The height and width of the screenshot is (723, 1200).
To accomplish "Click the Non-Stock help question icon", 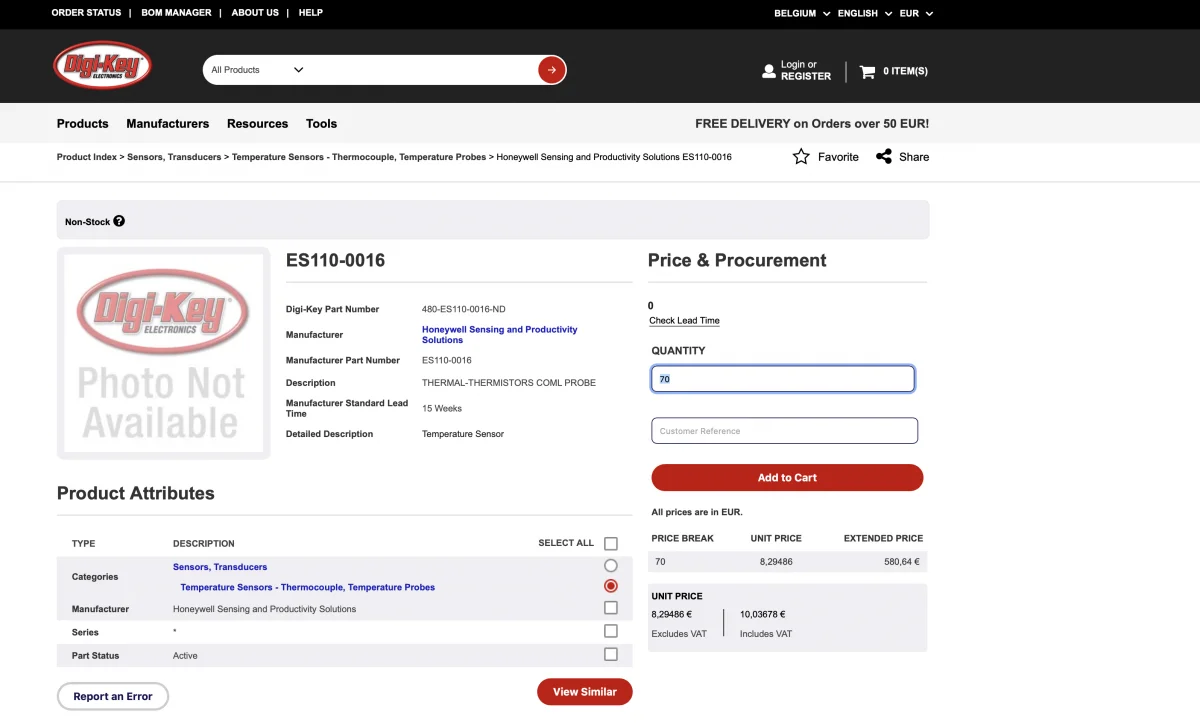I will [119, 221].
